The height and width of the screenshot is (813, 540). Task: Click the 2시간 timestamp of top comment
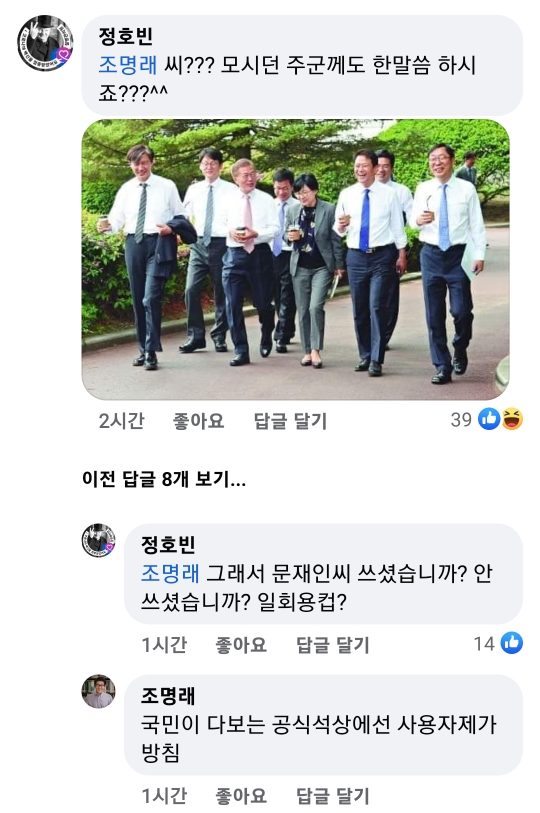click(121, 420)
